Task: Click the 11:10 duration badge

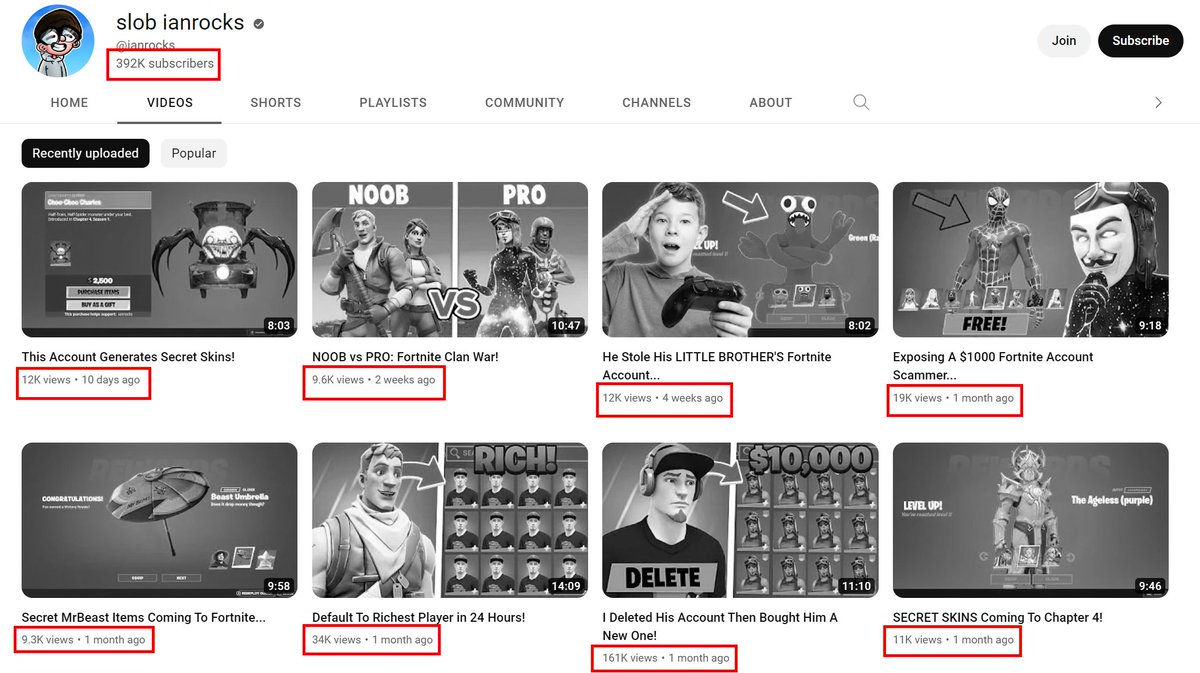Action: [856, 586]
